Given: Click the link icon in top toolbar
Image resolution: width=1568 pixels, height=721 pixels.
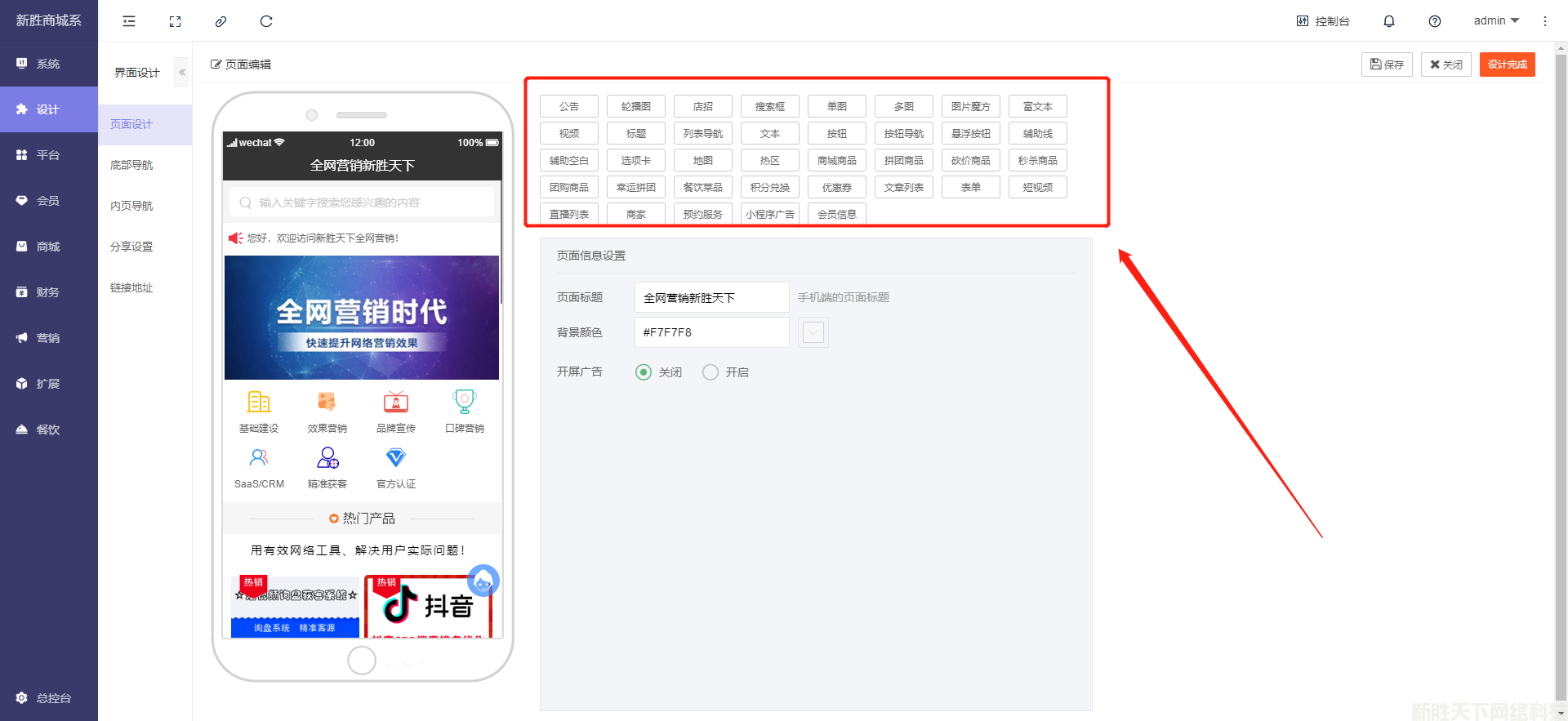Looking at the screenshot, I should (220, 21).
